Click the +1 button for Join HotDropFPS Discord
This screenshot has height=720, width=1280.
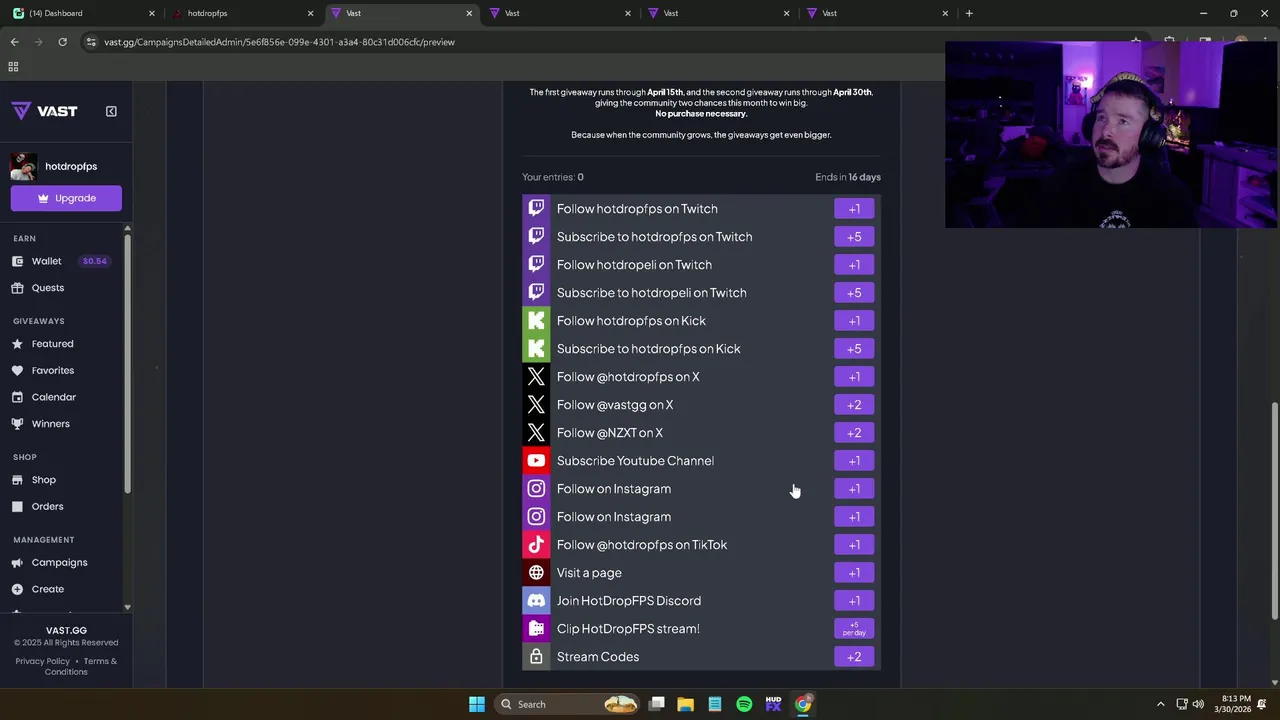[x=854, y=601]
